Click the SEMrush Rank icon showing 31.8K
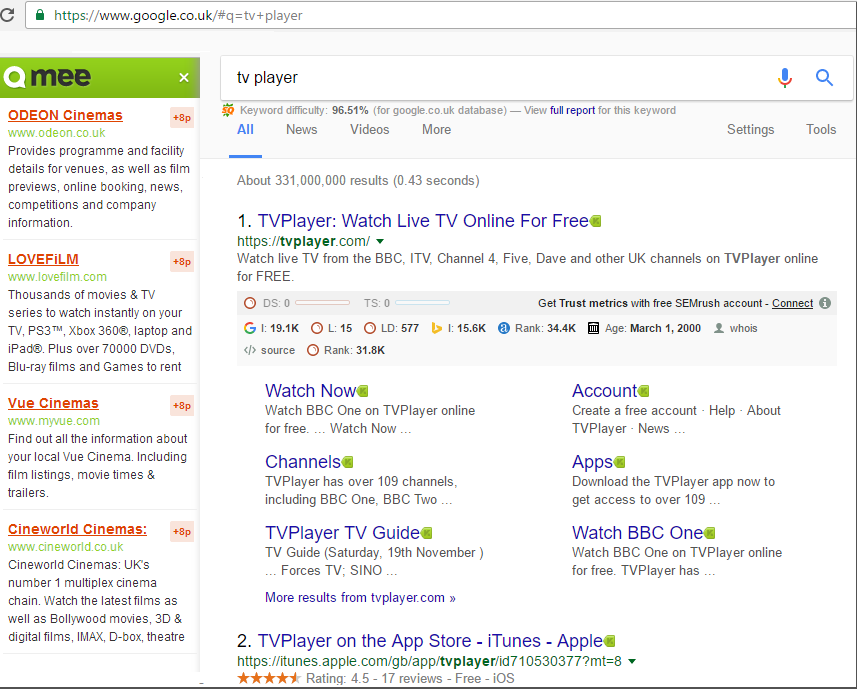 tap(313, 350)
